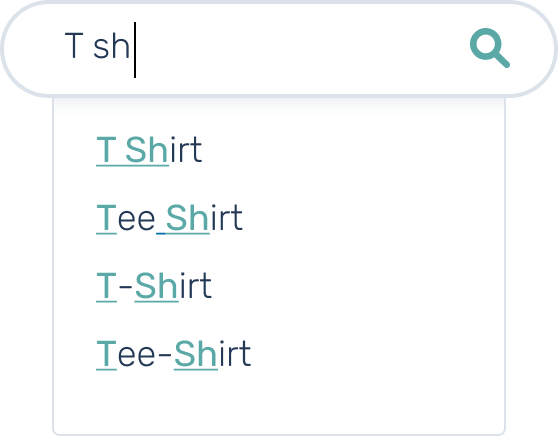
Task: Click the "irt" ending of Tee-Shirt suggestion
Action: (x=234, y=353)
